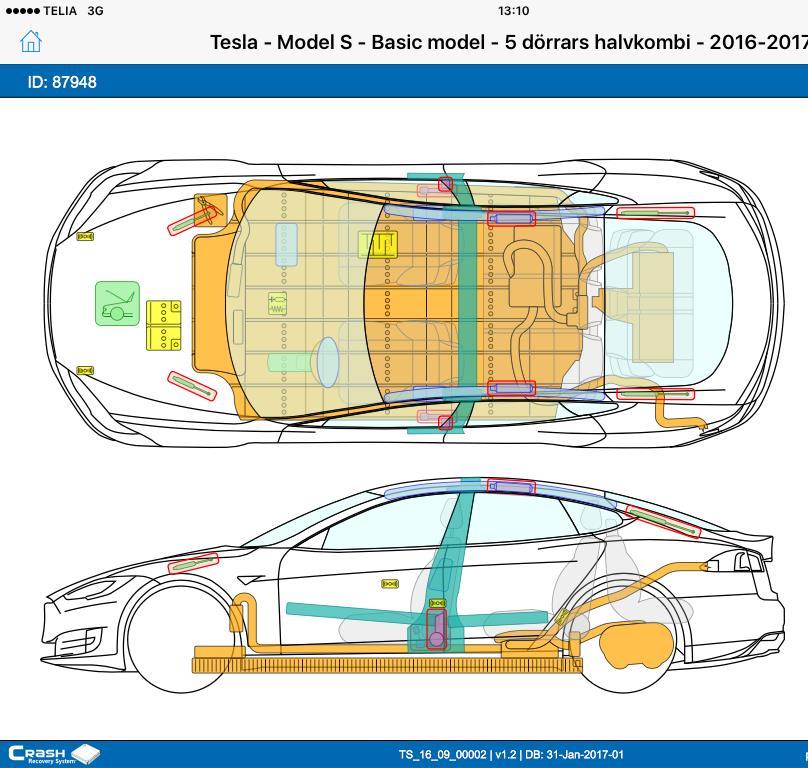Viewport: 808px width, 768px height.
Task: Select the orange rear drive unit in side view
Action: [x=636, y=647]
